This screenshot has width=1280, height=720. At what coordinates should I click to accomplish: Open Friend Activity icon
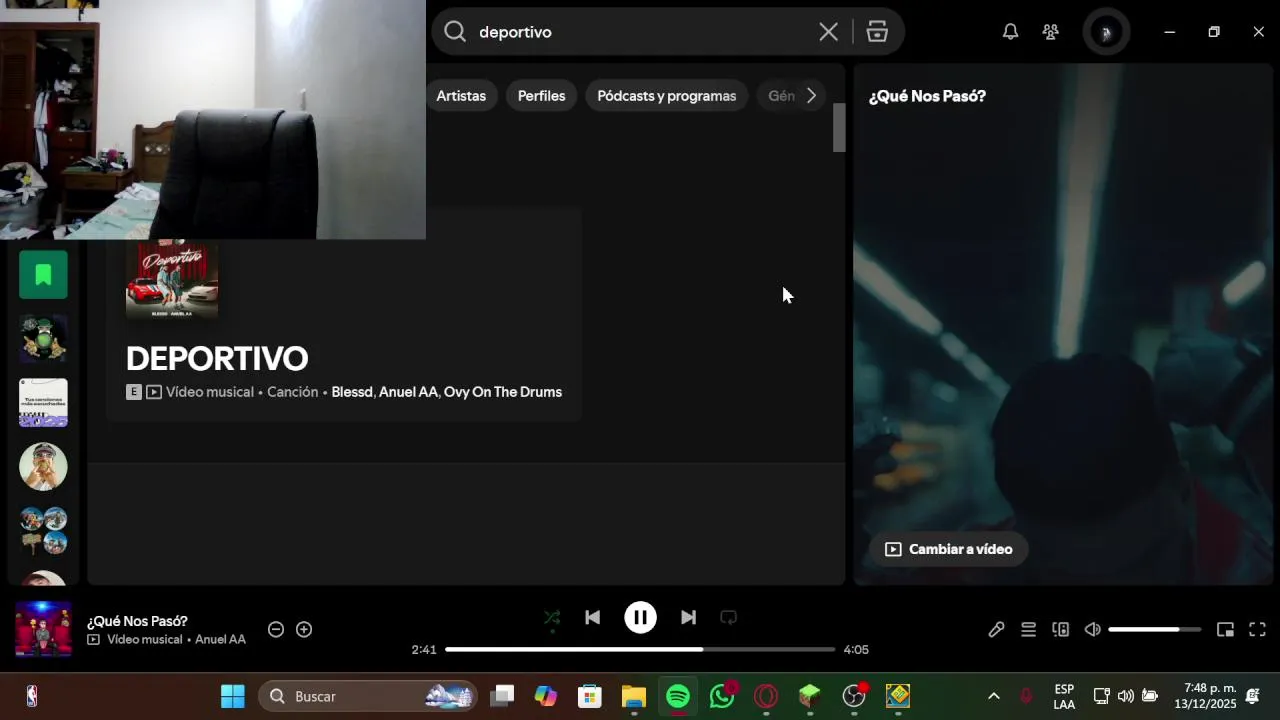coord(1050,32)
